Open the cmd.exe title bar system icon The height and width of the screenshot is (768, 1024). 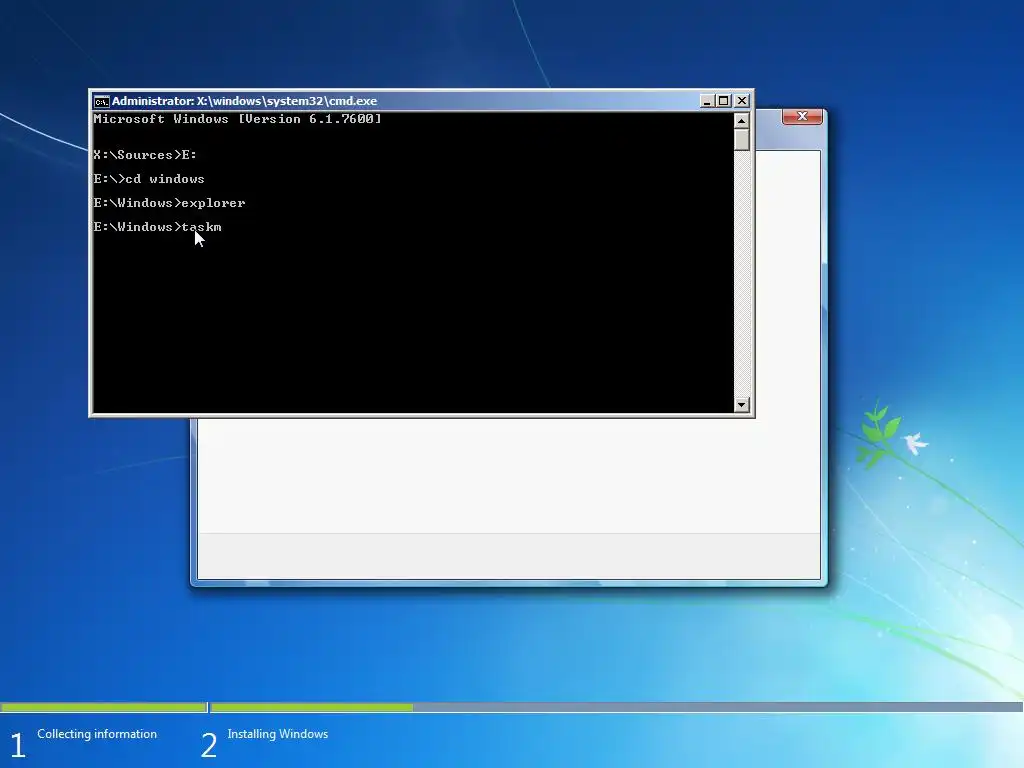(101, 101)
